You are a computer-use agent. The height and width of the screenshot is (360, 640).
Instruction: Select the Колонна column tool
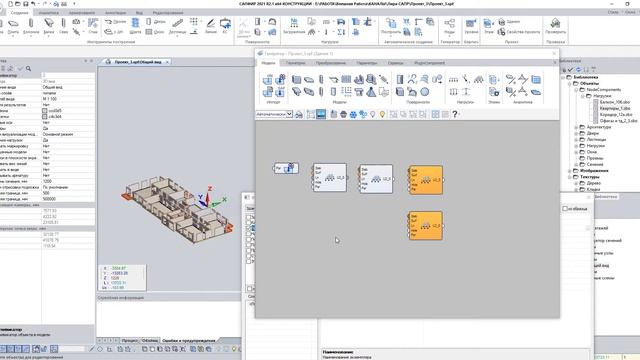[31, 27]
